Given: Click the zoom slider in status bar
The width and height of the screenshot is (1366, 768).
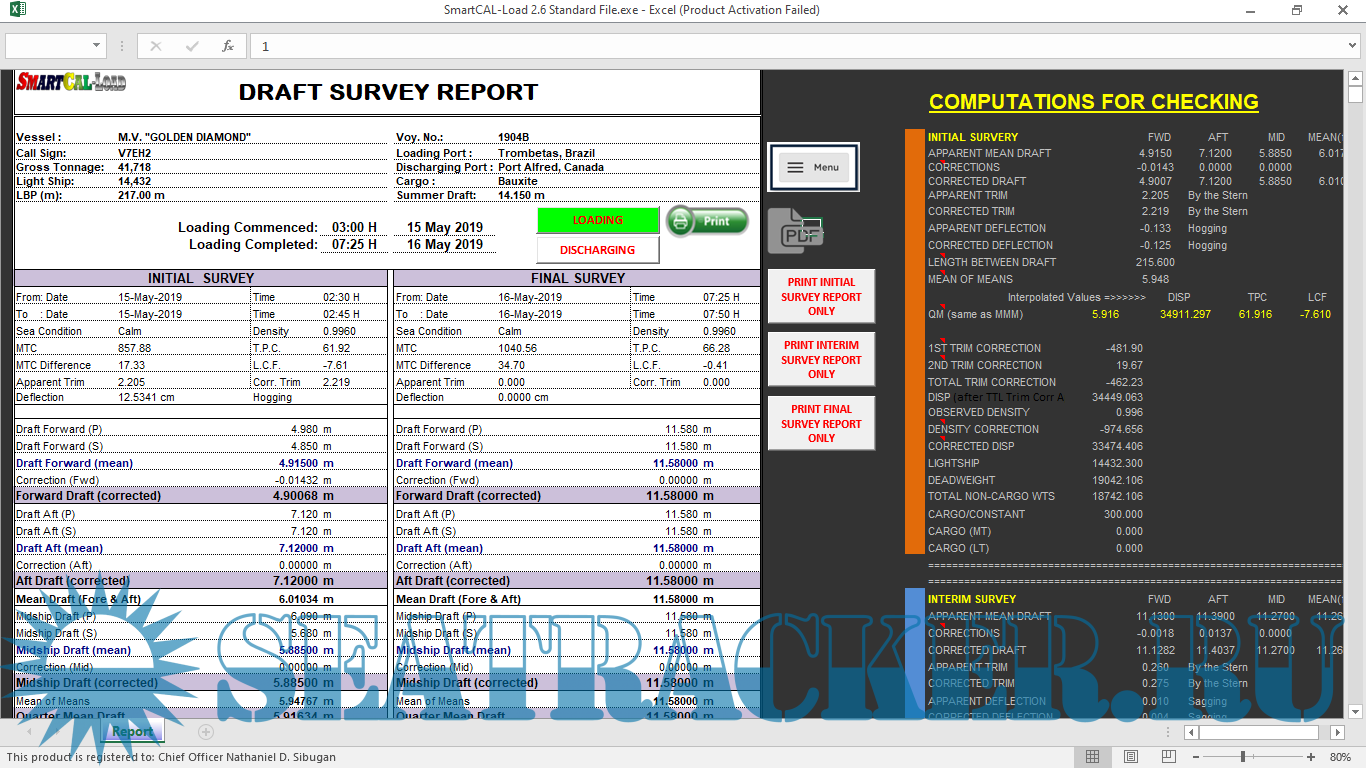Looking at the screenshot, I should point(1243,757).
